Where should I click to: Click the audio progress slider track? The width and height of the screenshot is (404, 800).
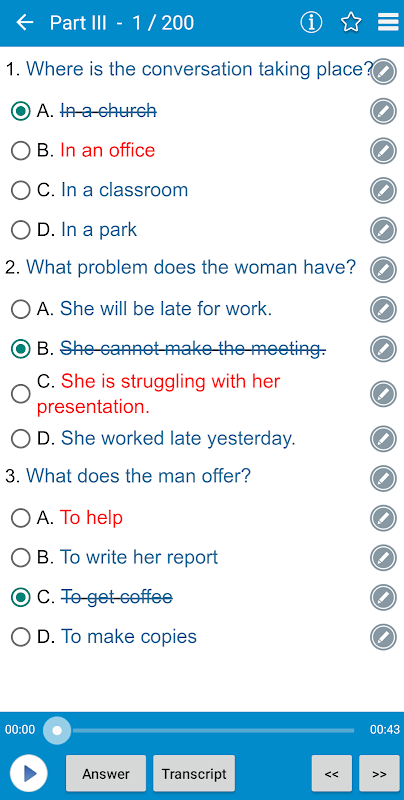(206, 731)
